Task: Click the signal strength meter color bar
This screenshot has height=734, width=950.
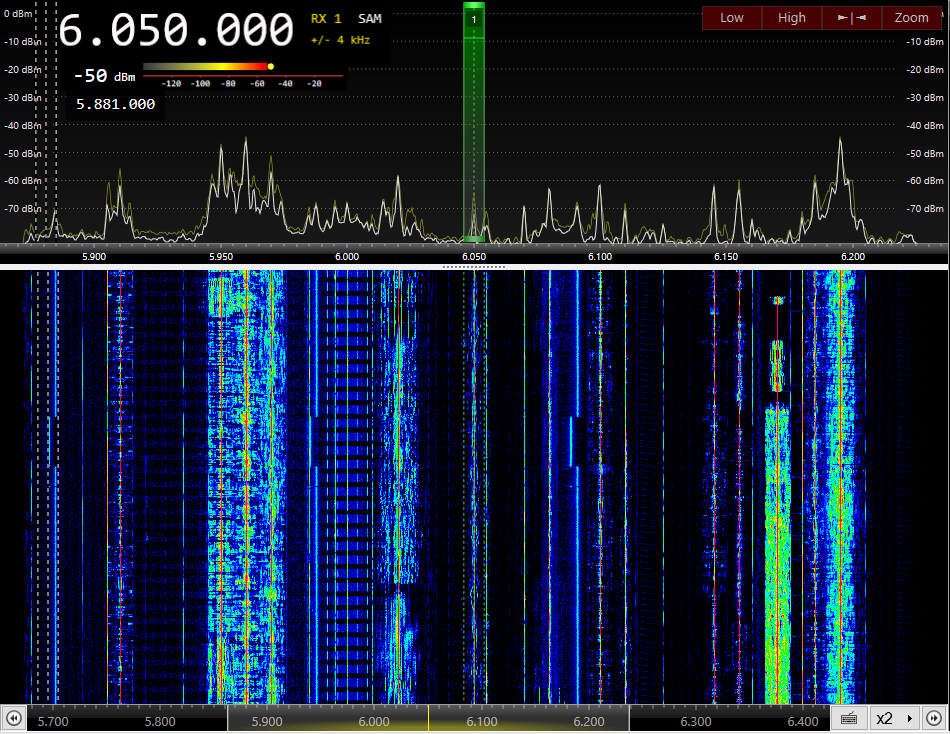Action: (x=206, y=67)
